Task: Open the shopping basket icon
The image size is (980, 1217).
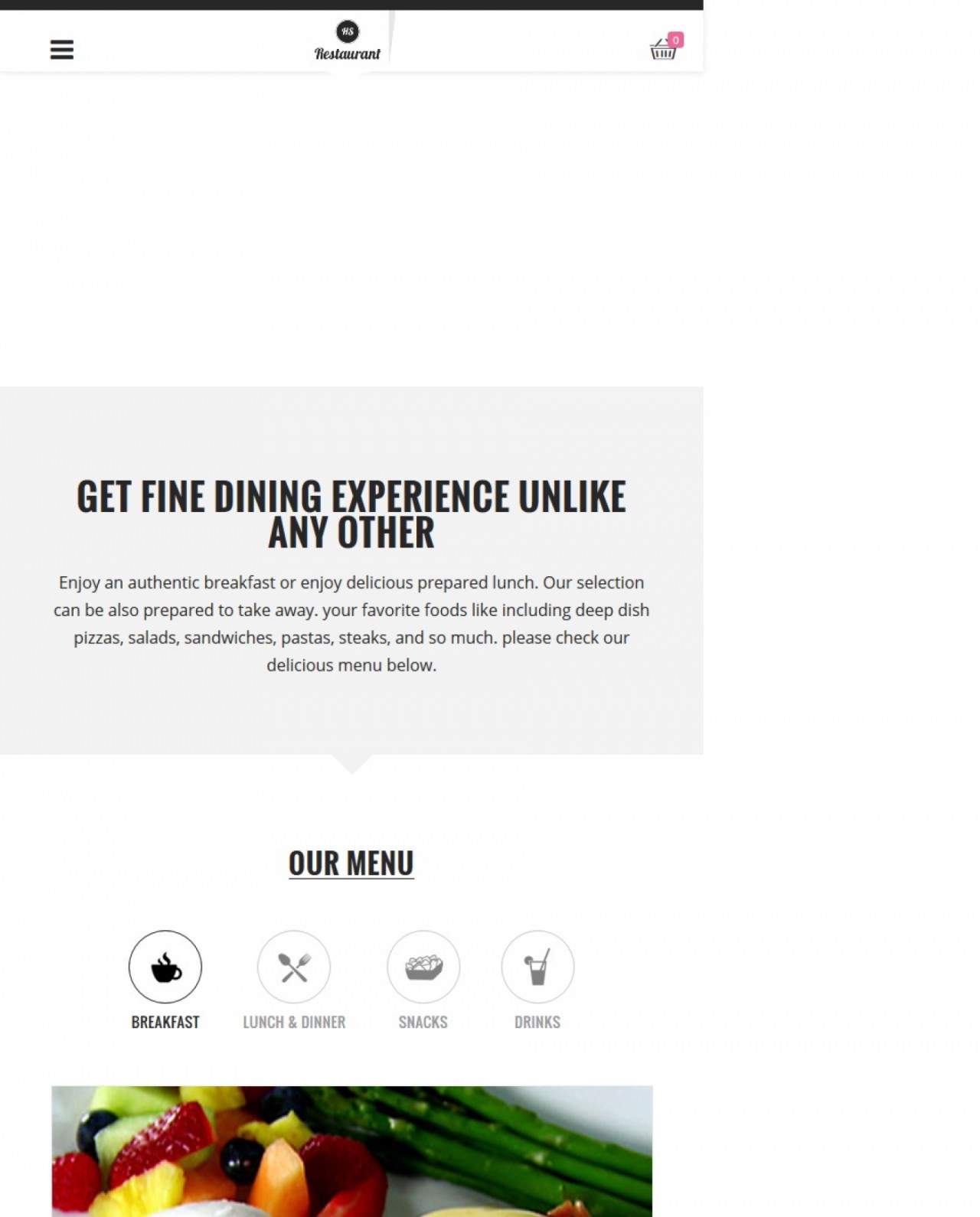Action: (x=663, y=50)
